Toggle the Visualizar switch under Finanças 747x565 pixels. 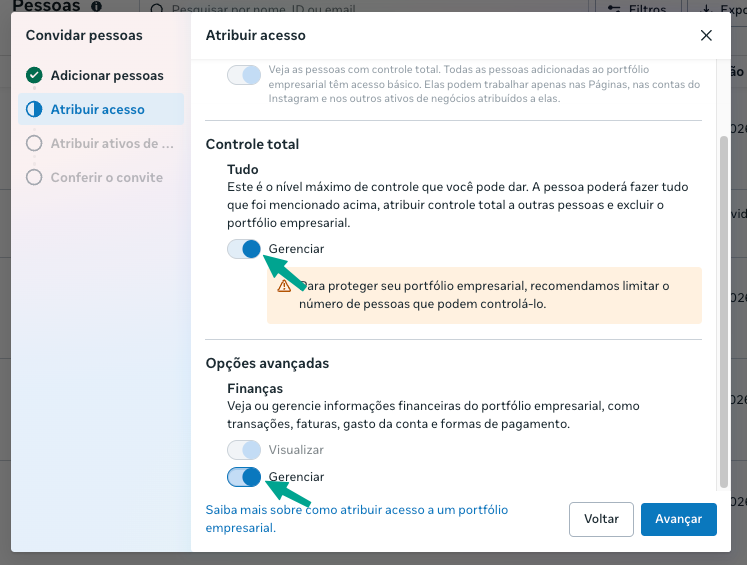[x=244, y=450]
